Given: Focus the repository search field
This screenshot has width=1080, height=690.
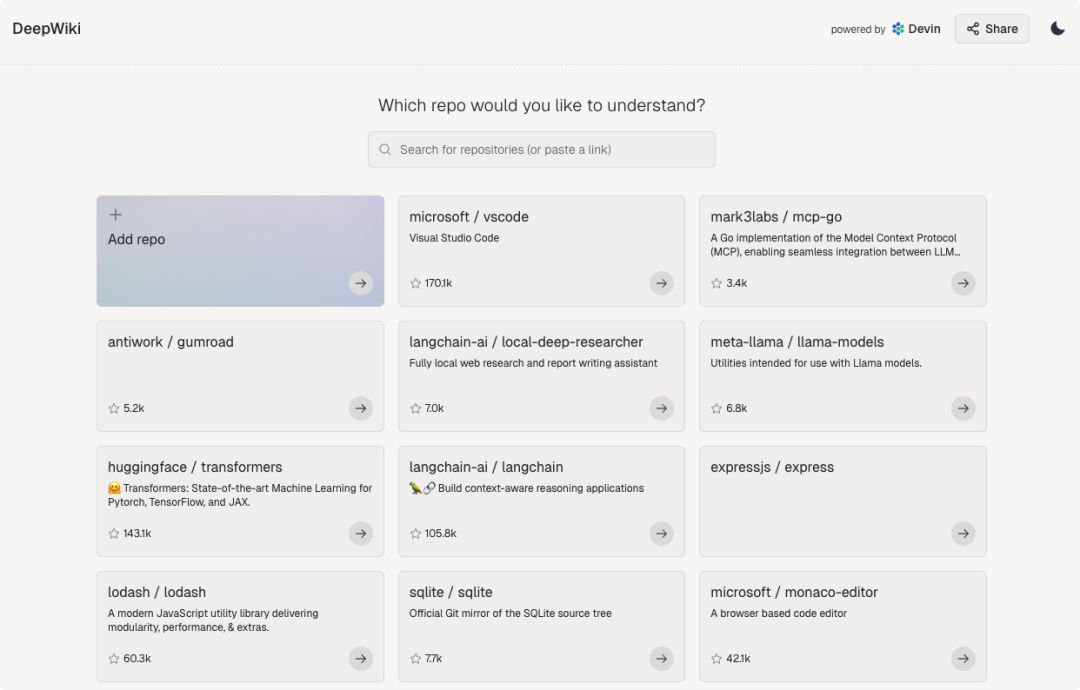Looking at the screenshot, I should click(x=541, y=149).
